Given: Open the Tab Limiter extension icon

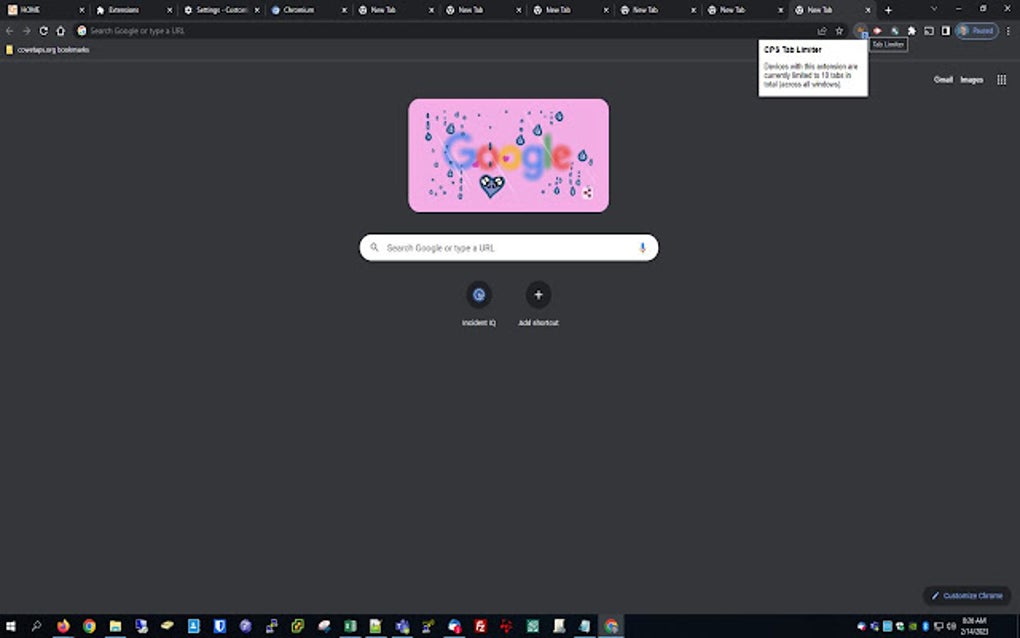Looking at the screenshot, I should (x=861, y=30).
